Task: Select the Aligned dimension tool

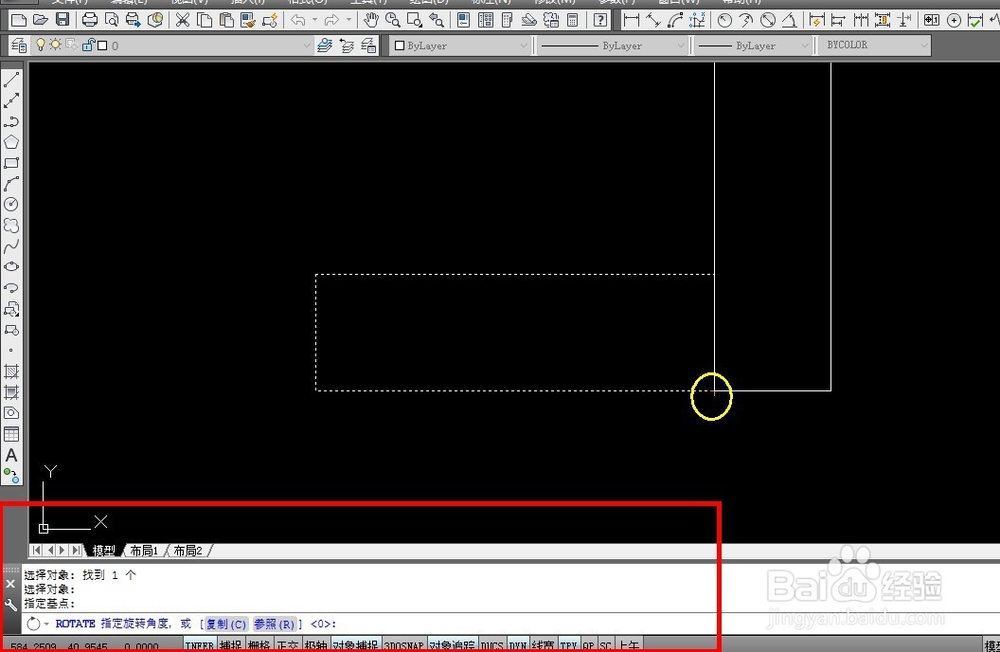Action: pyautogui.click(x=654, y=20)
